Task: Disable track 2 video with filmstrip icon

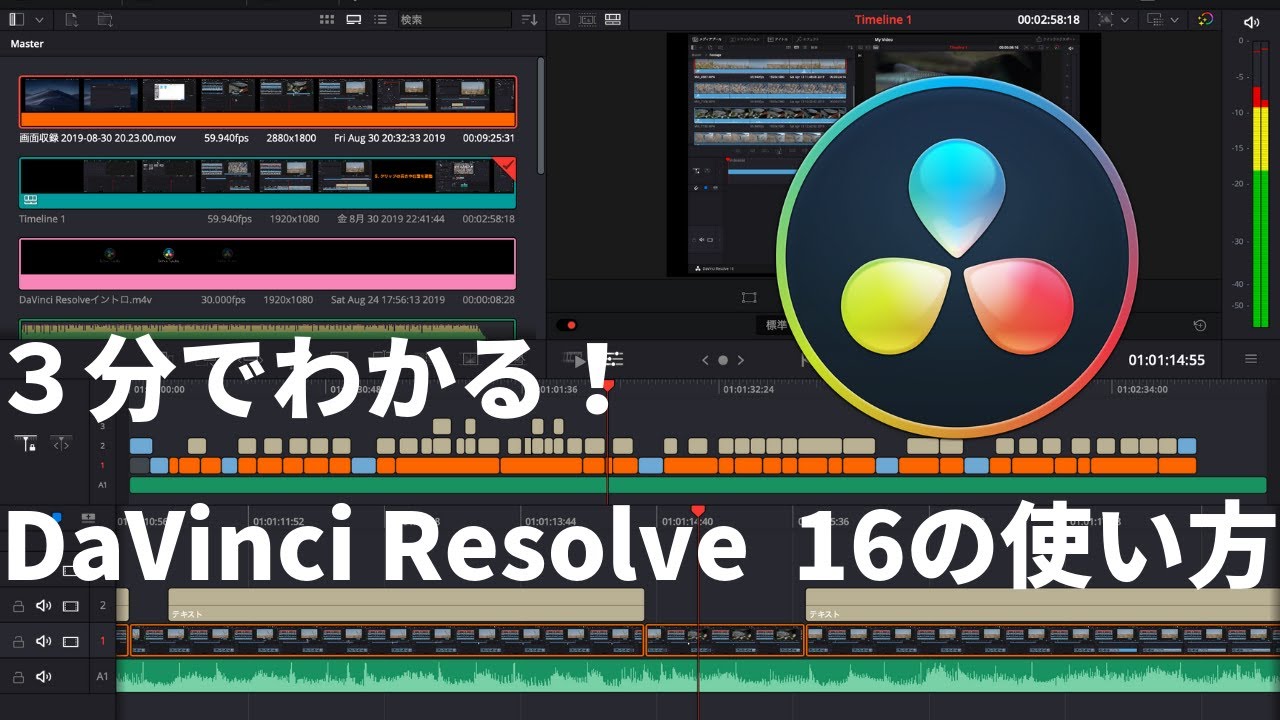Action: (71, 605)
